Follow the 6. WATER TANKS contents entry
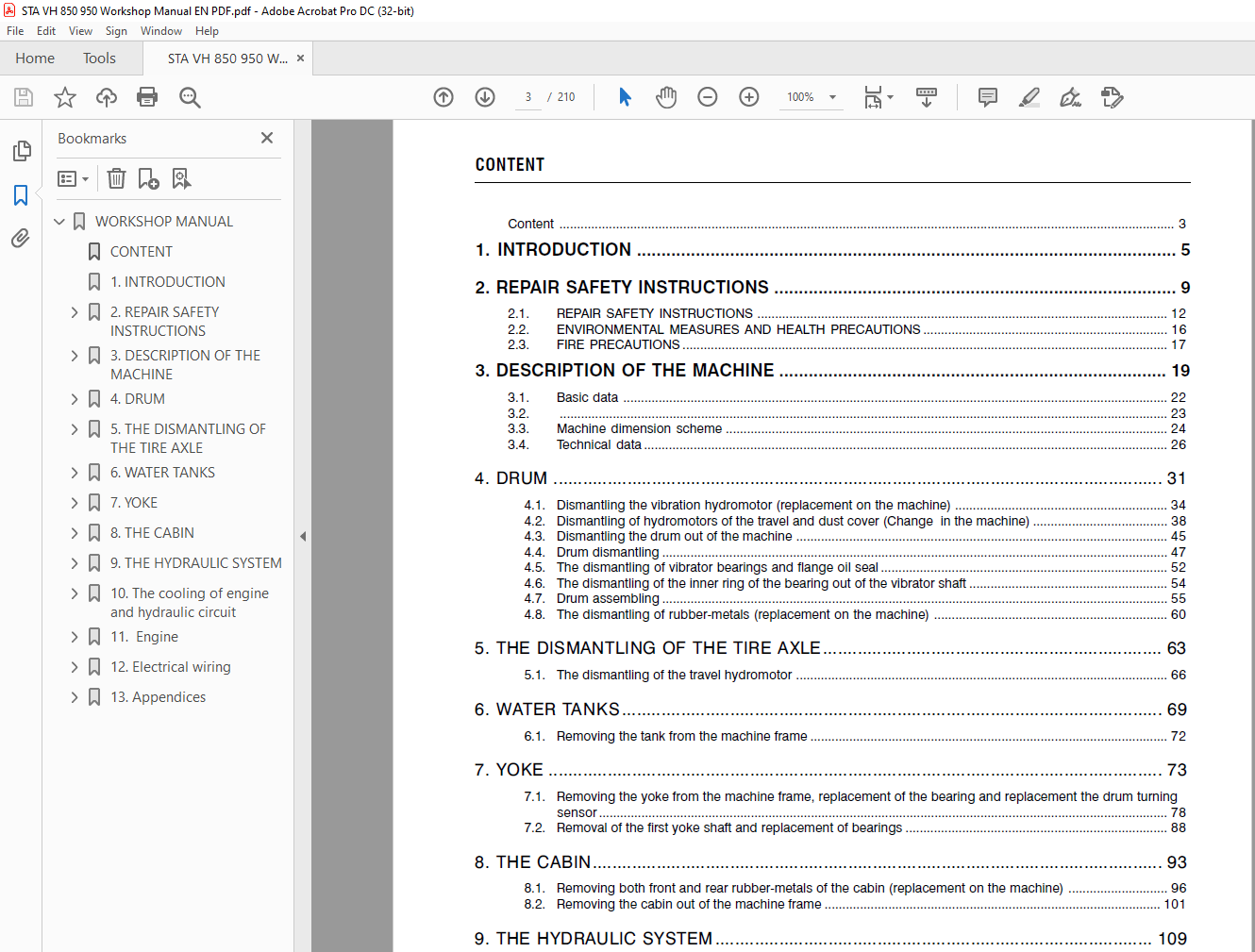1255x952 pixels. tap(830, 710)
